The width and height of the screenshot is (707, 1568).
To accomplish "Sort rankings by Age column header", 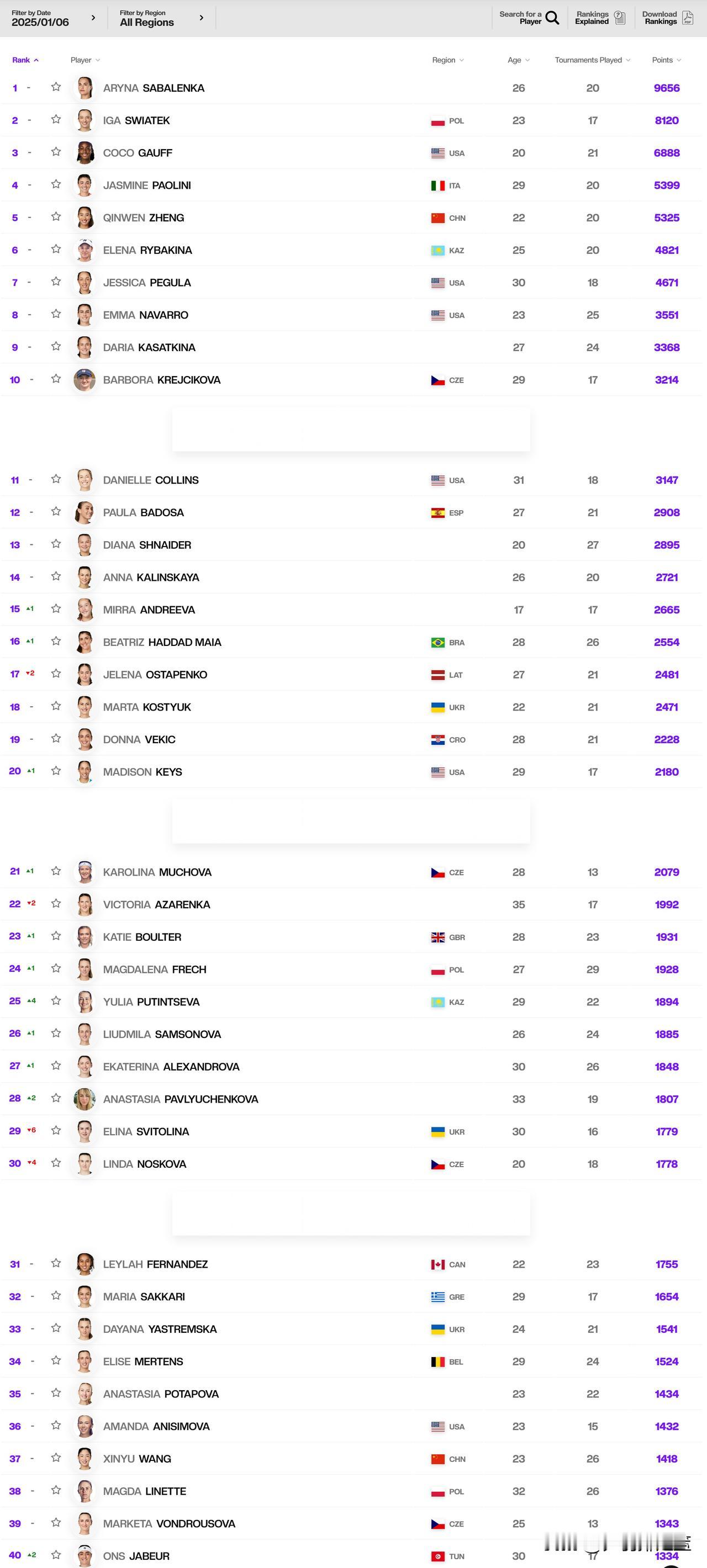I will point(518,60).
